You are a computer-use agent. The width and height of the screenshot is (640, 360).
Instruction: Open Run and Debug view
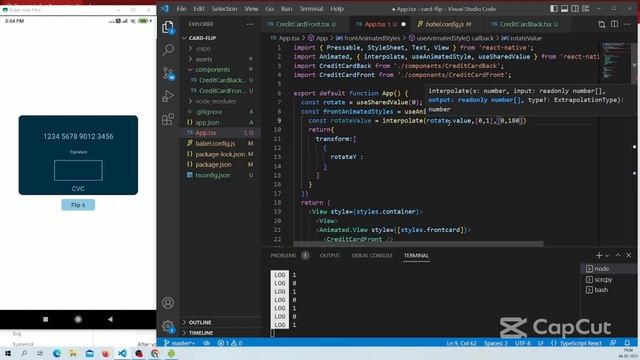tap(168, 96)
